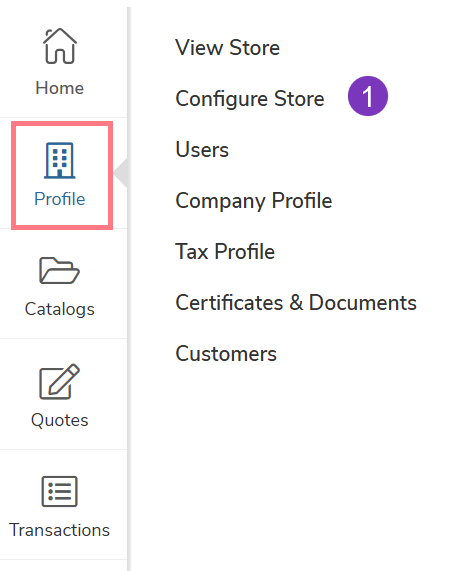The height and width of the screenshot is (571, 459).
Task: Open the Catalogs folder icon
Action: [x=59, y=271]
